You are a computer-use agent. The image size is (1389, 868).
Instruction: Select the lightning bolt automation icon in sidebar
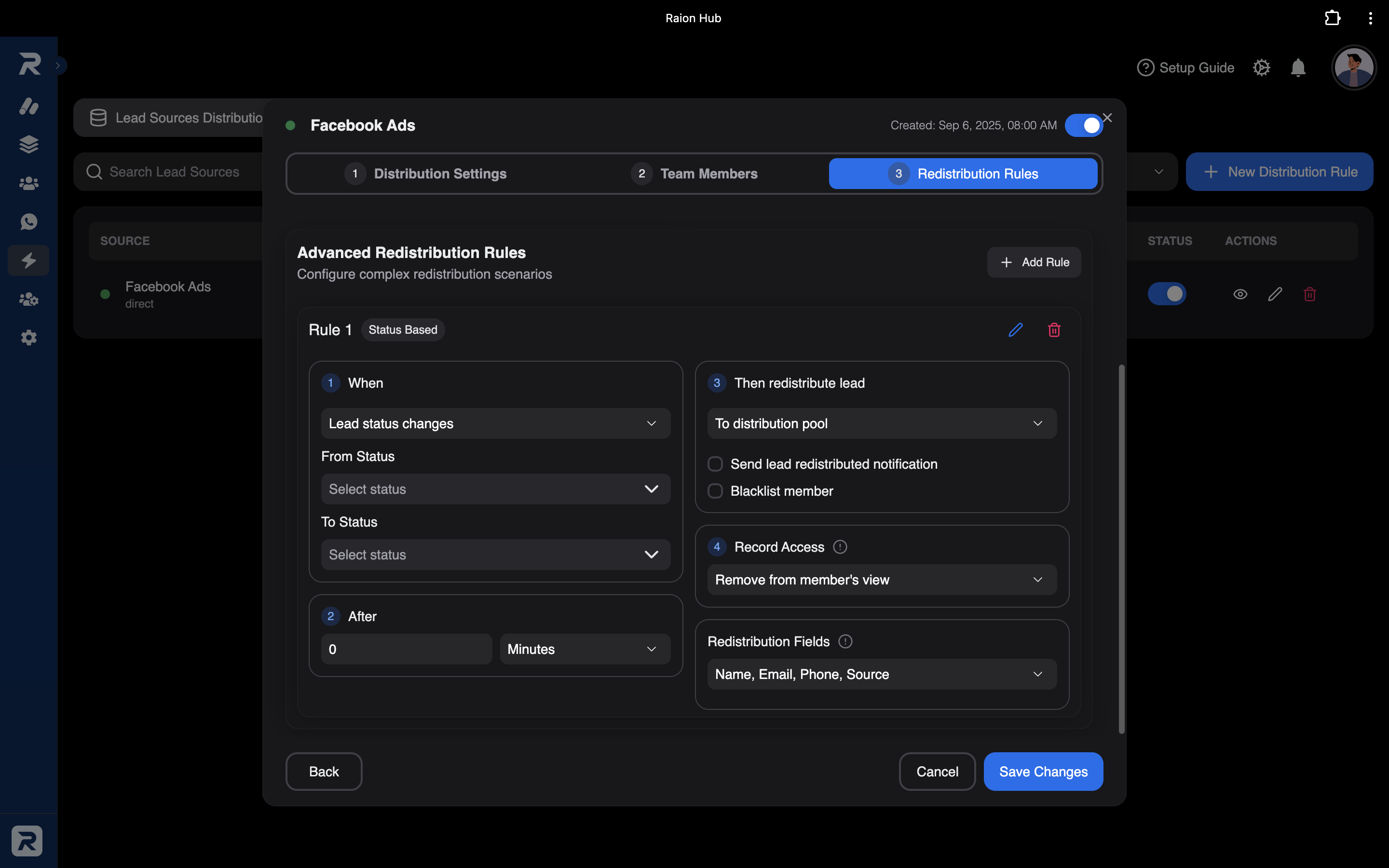click(29, 260)
